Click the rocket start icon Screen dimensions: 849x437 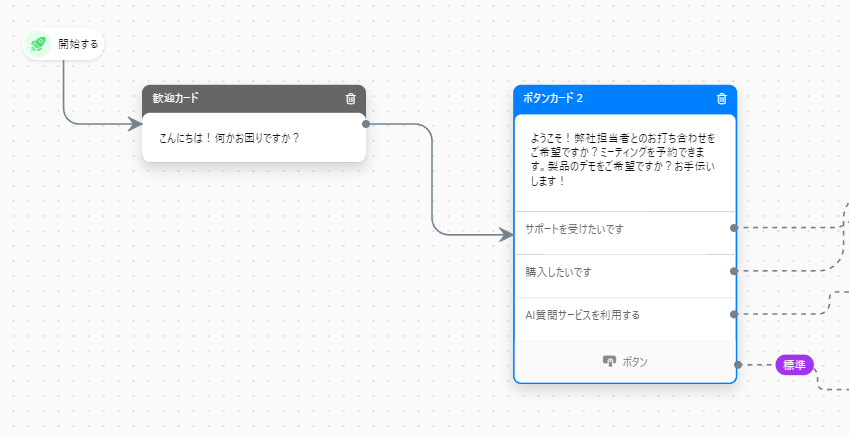point(38,44)
